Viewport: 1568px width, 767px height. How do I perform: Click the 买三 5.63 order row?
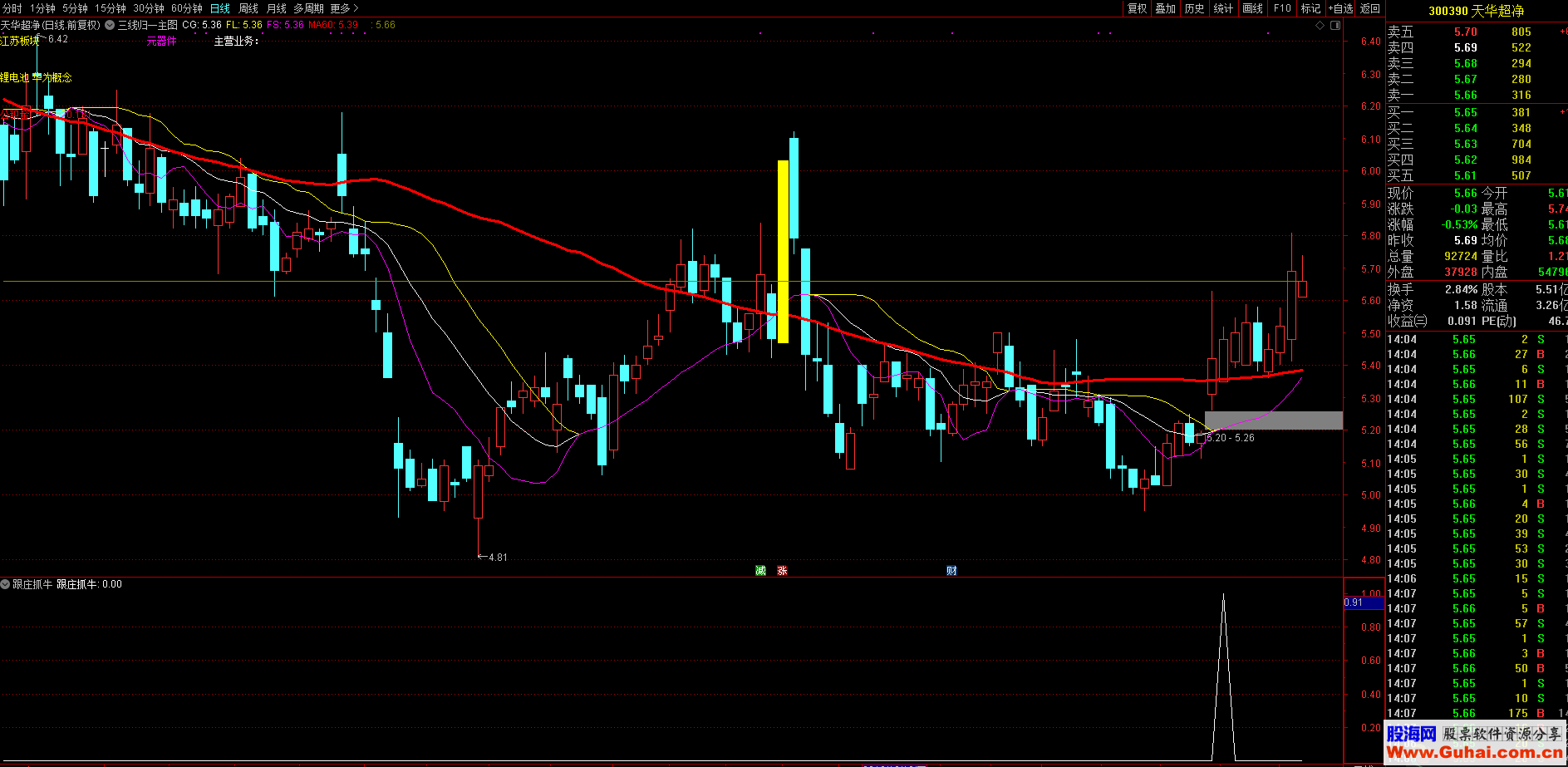[x=1476, y=144]
